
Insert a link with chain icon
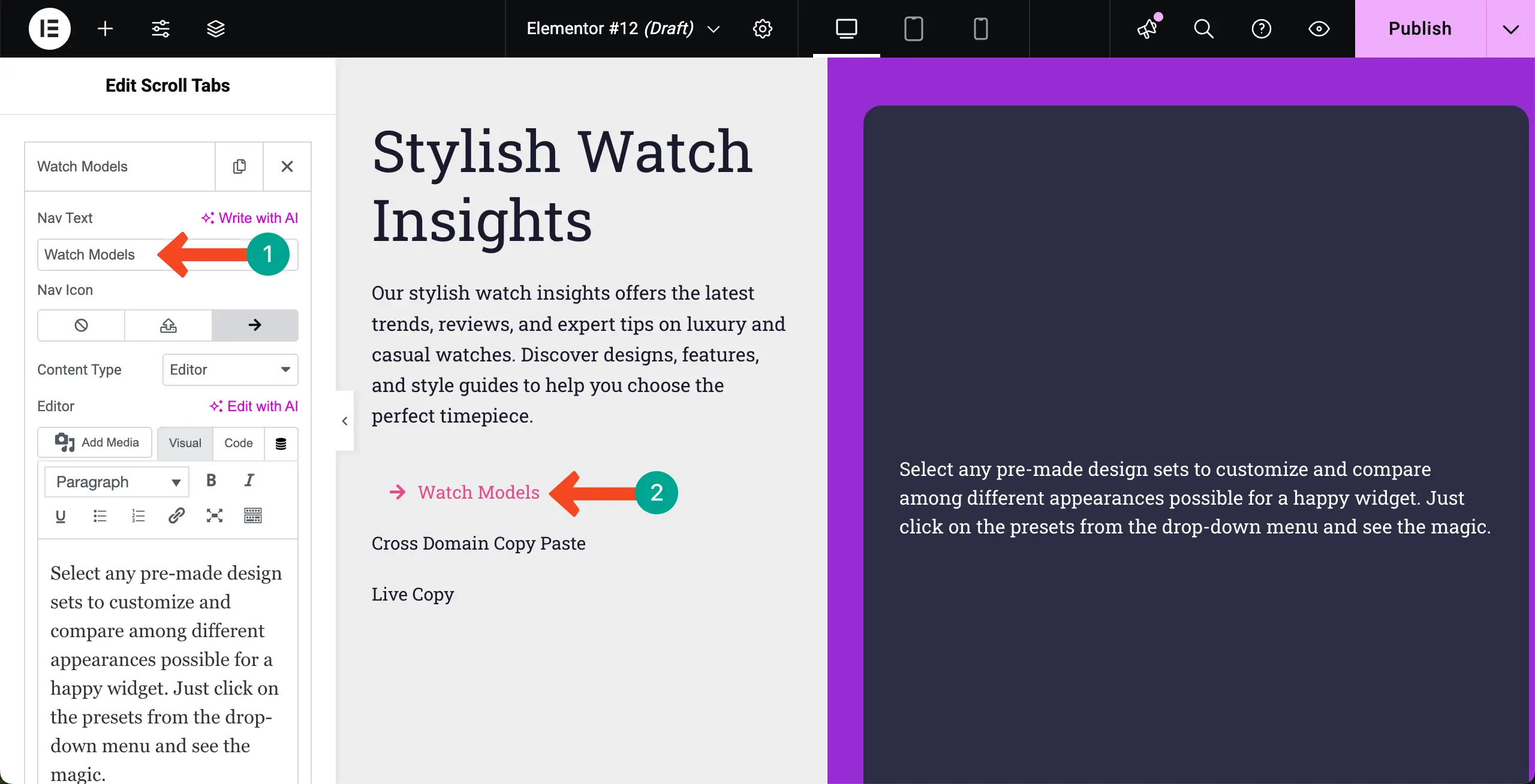176,516
